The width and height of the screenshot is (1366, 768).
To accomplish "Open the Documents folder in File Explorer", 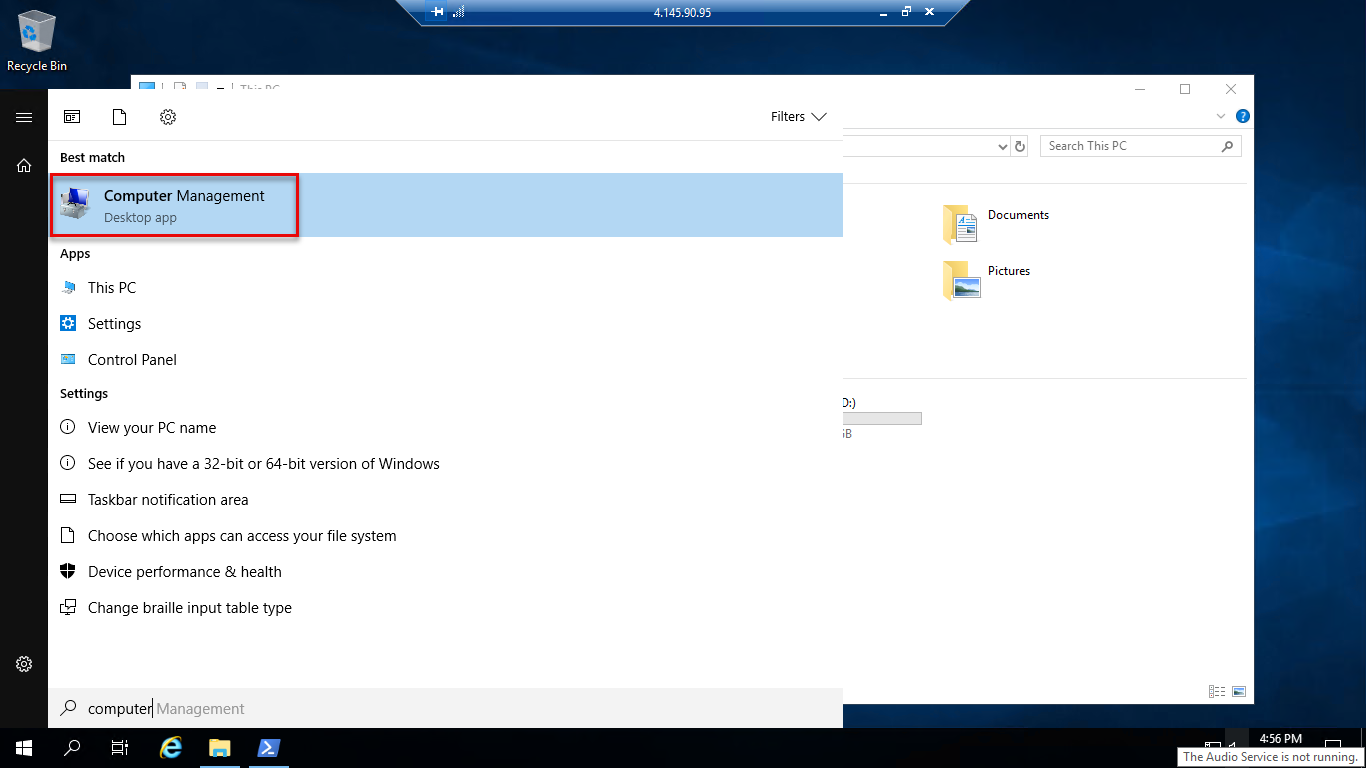I will pos(997,224).
